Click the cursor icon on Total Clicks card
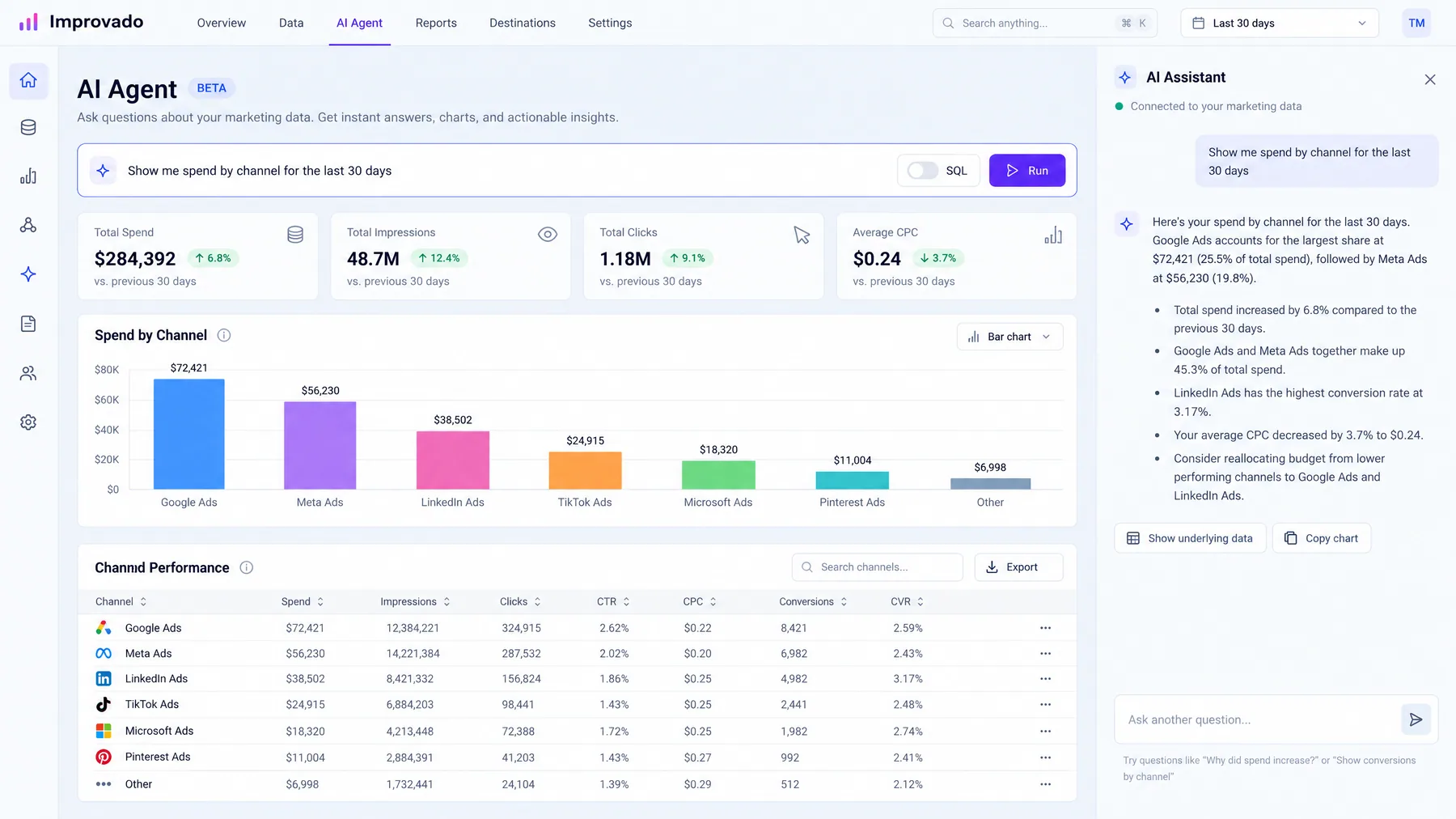The height and width of the screenshot is (819, 1456). coord(802,235)
